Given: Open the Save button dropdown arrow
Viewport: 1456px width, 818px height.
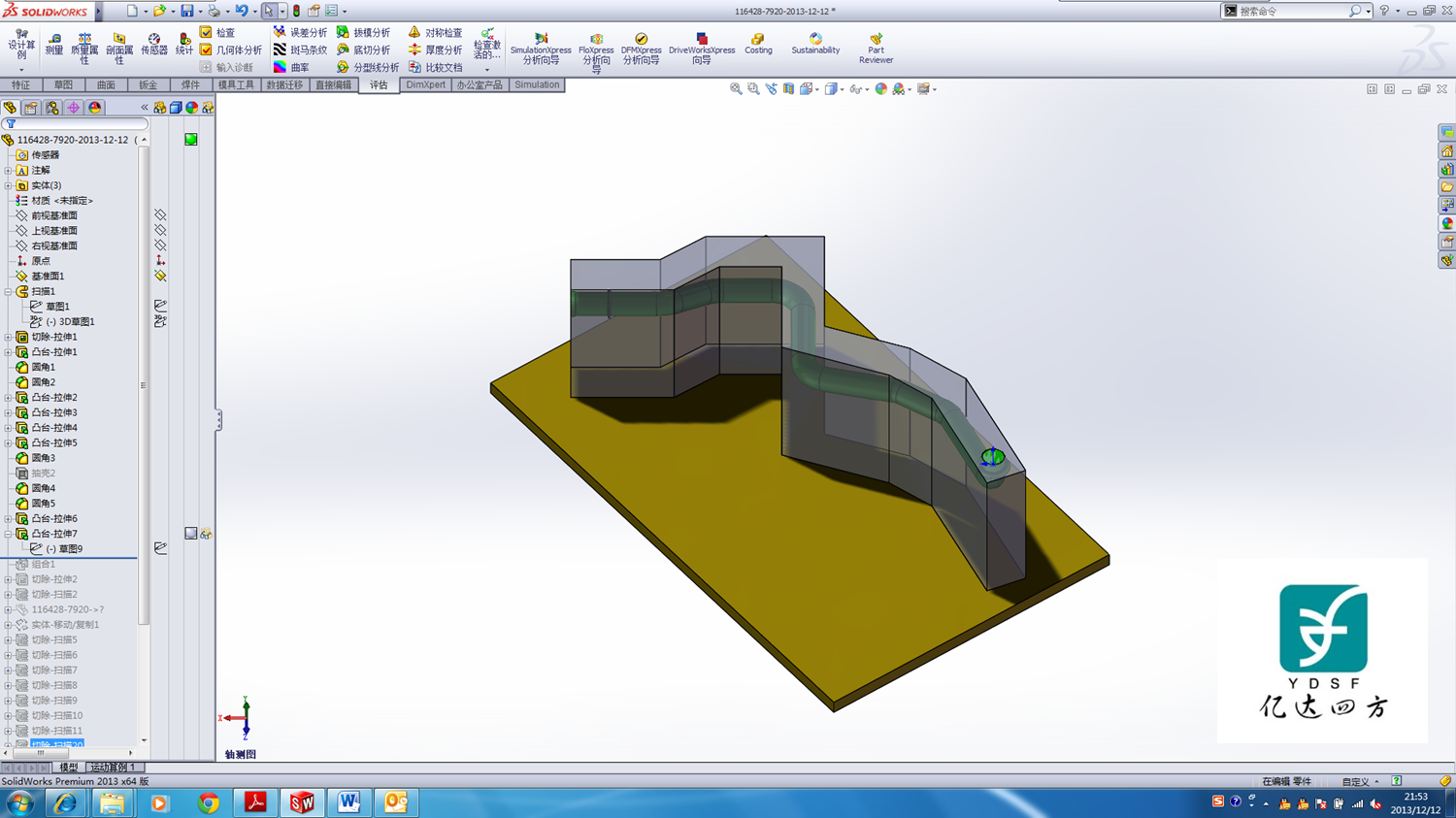Looking at the screenshot, I should pyautogui.click(x=200, y=12).
